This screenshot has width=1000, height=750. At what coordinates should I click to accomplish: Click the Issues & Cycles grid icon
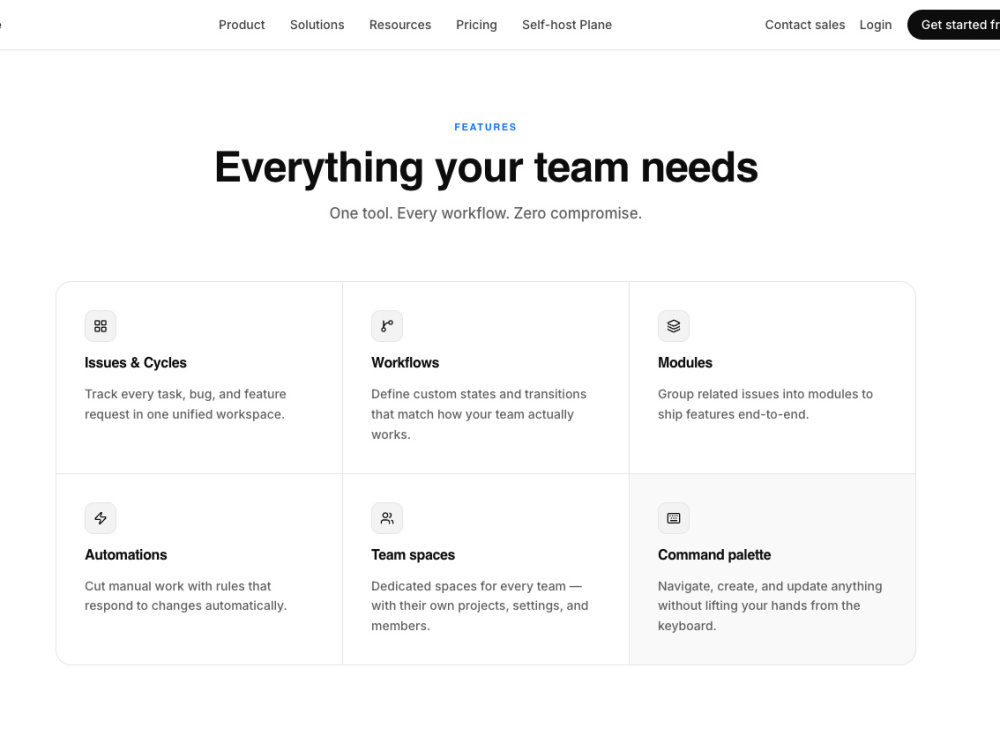(100, 326)
